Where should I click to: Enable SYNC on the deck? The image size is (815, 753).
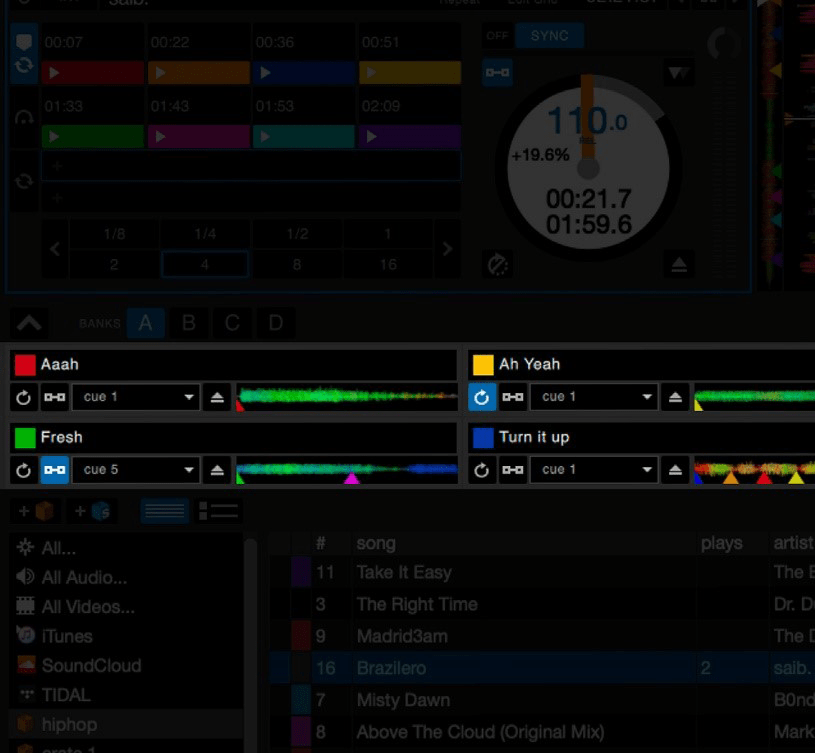(549, 35)
